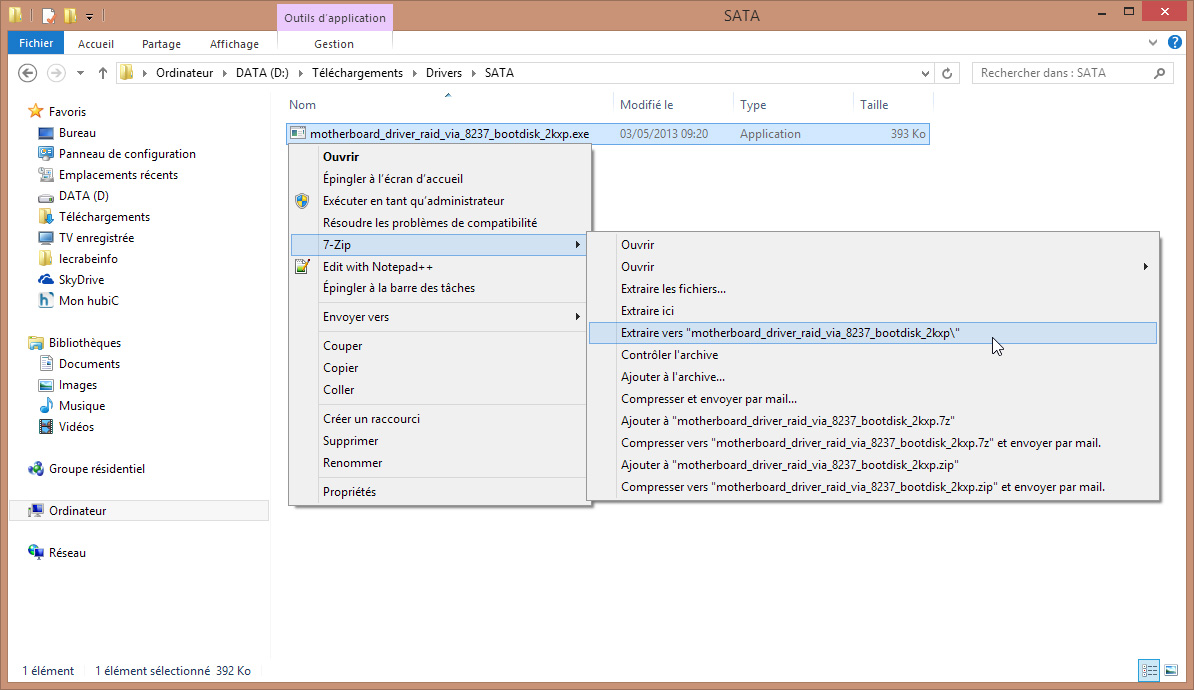Open the Accueil ribbon tab
Image resolution: width=1194 pixels, height=690 pixels.
tap(95, 43)
